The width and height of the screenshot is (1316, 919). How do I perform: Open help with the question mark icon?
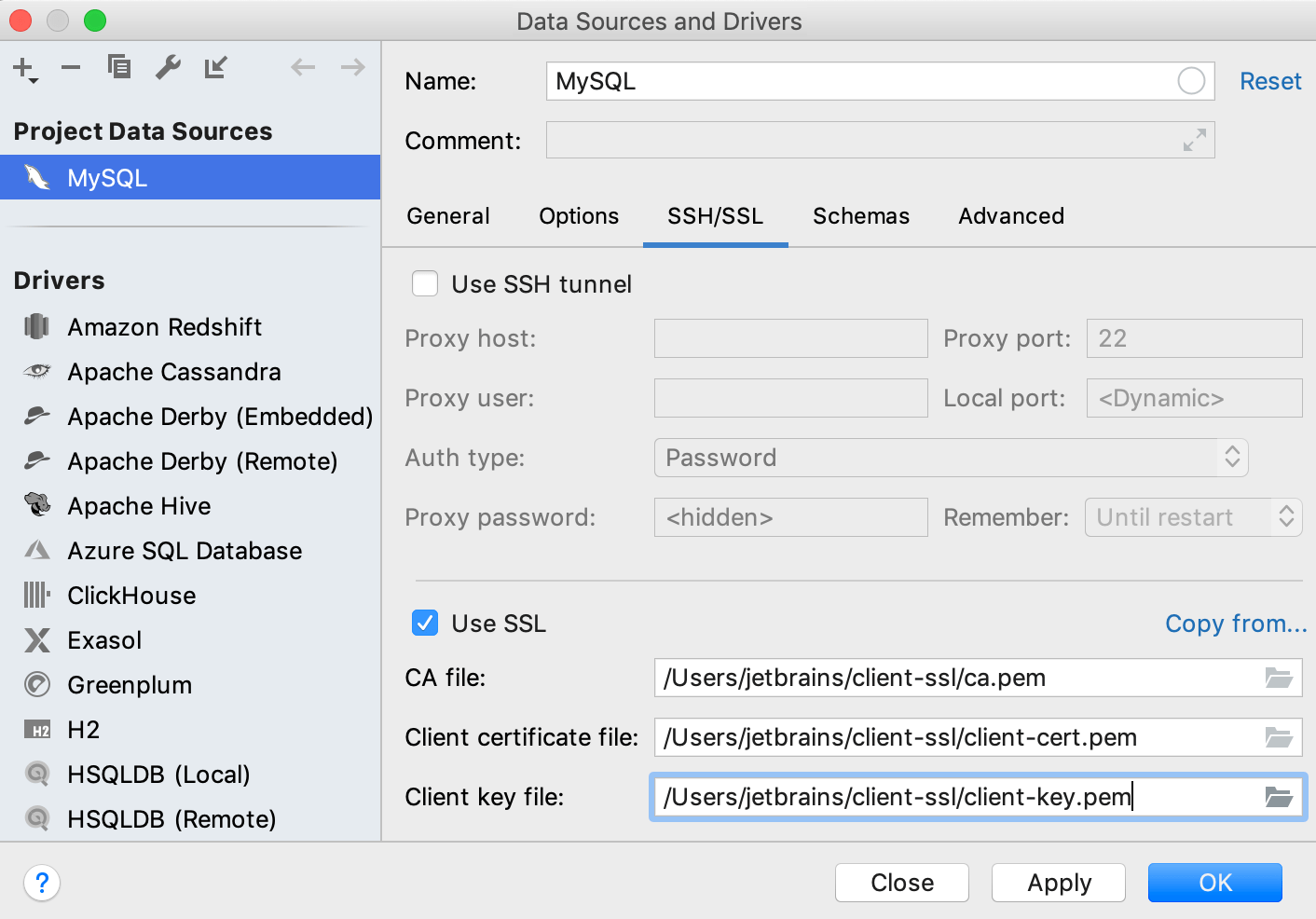pos(42,883)
